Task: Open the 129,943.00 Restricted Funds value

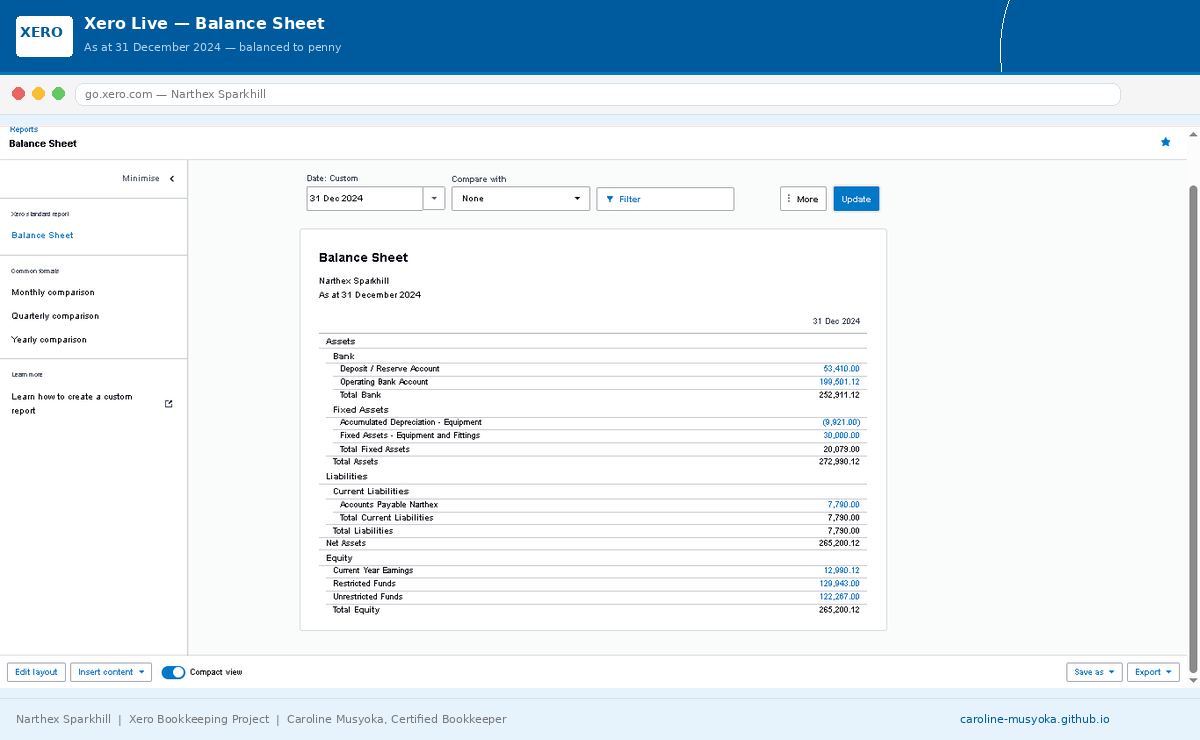Action: coord(839,584)
